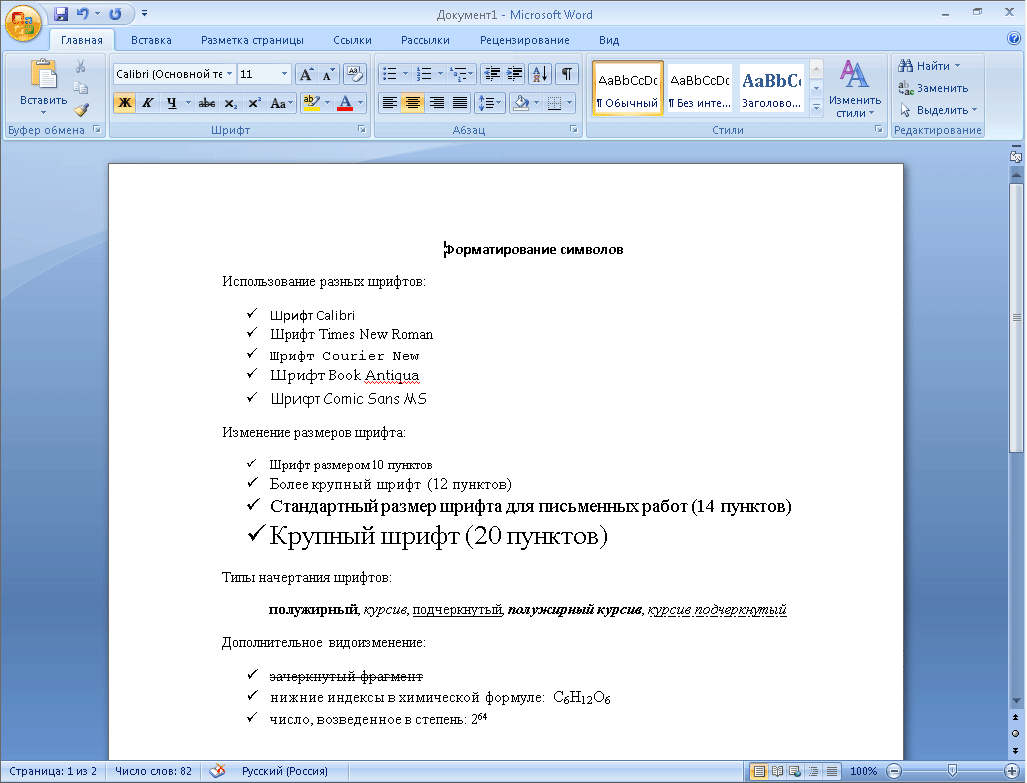
Task: Open the Рассылки tab
Action: pyautogui.click(x=425, y=40)
